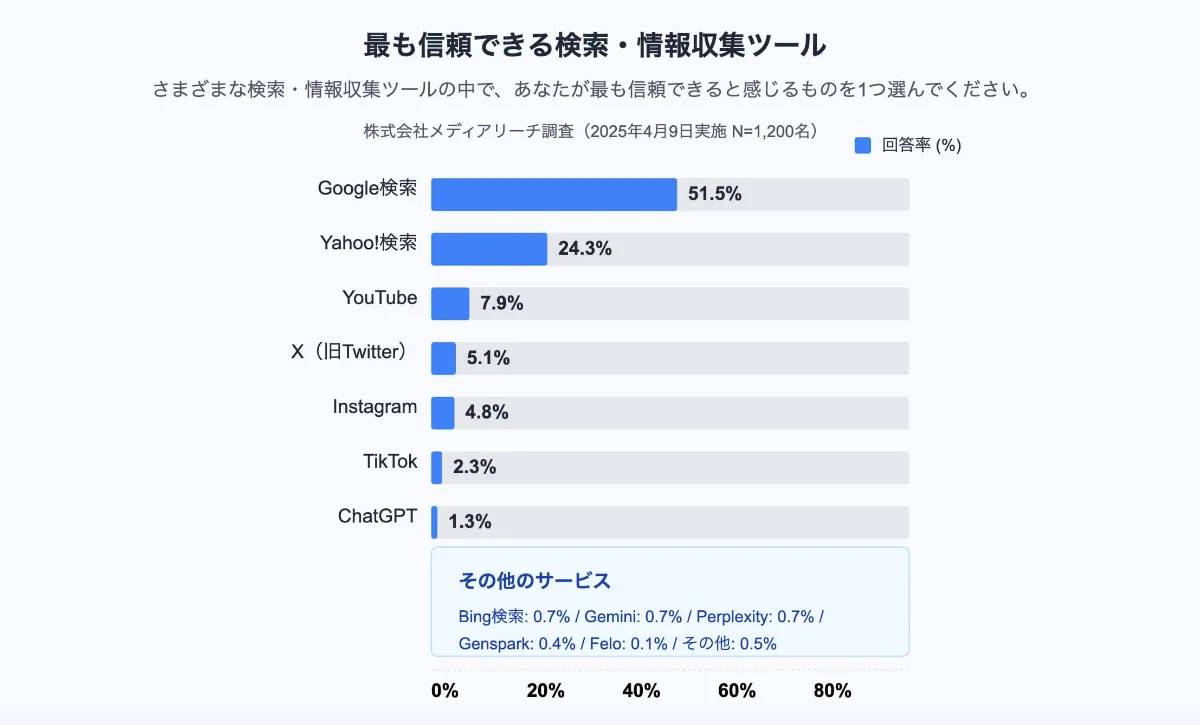Viewport: 1200px width, 725px height.
Task: Click the blue Instagram bar
Action: 442,412
